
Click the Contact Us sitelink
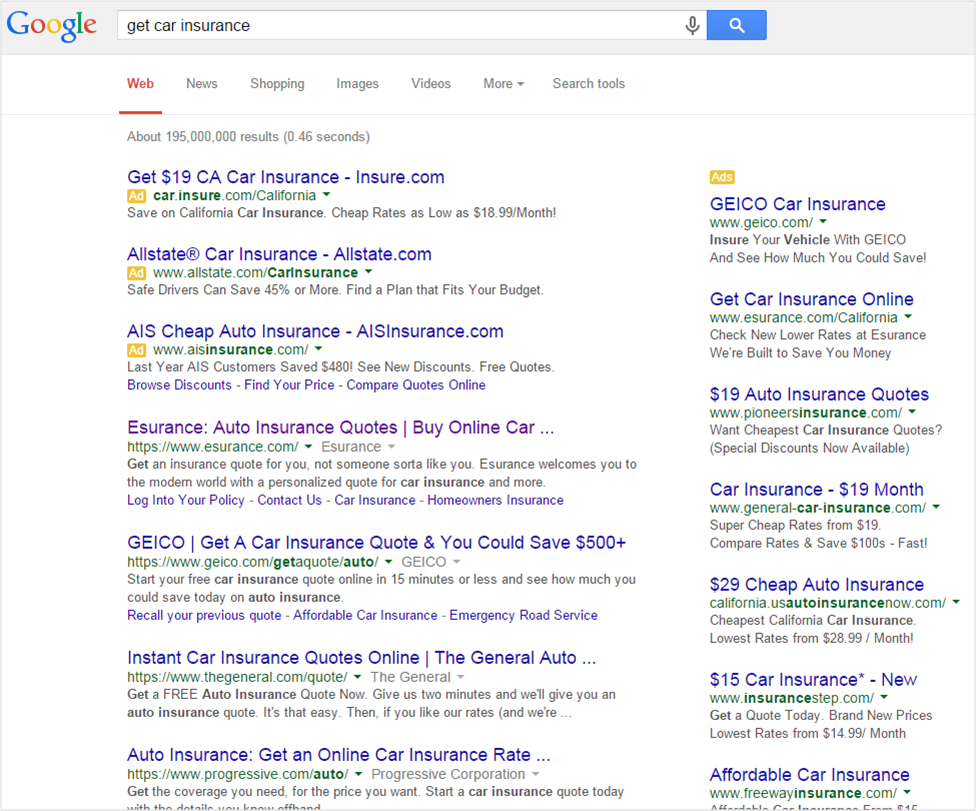point(289,500)
